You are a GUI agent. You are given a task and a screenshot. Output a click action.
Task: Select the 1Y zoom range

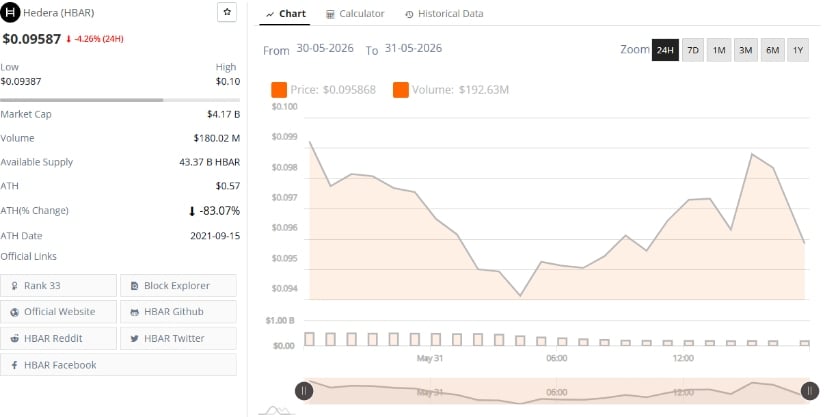click(x=798, y=50)
